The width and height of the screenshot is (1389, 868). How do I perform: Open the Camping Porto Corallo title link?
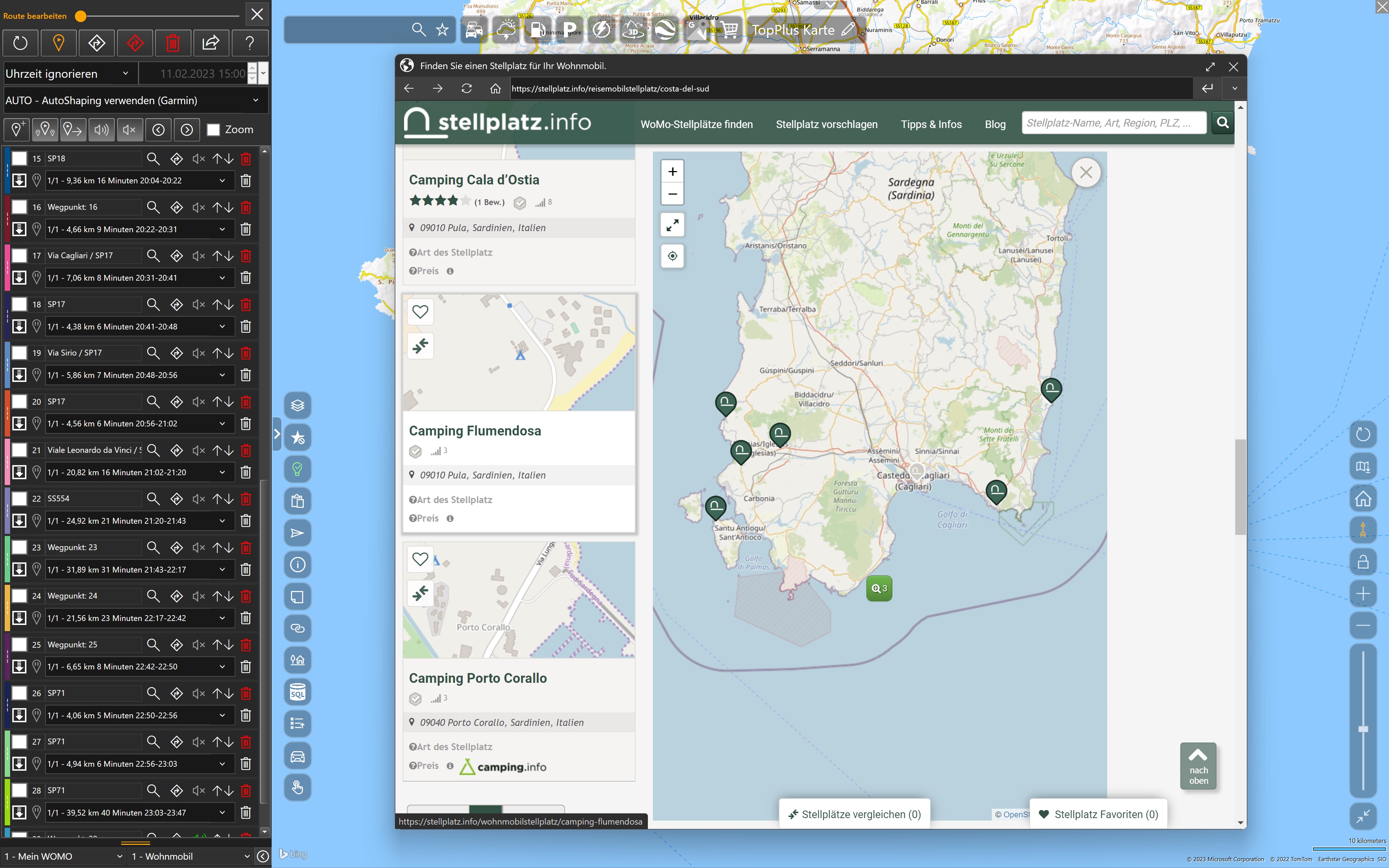[x=477, y=678]
